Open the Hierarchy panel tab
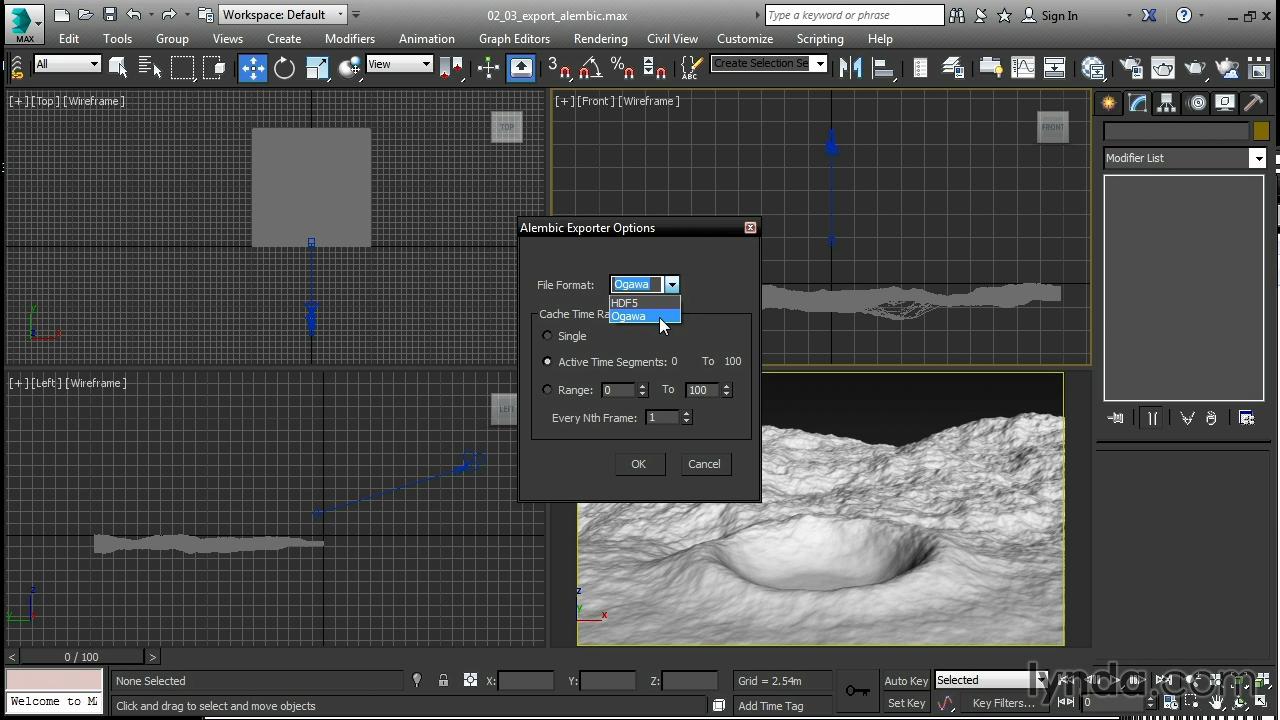 (1166, 103)
